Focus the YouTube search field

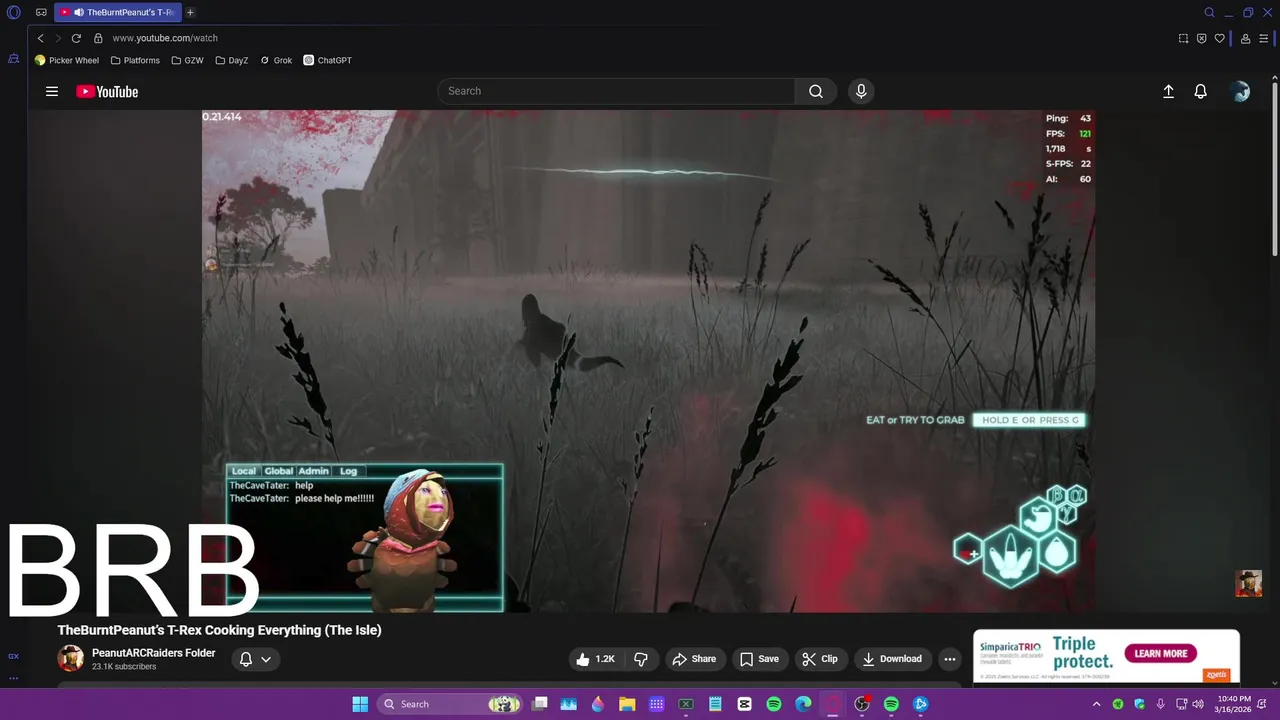point(616,91)
